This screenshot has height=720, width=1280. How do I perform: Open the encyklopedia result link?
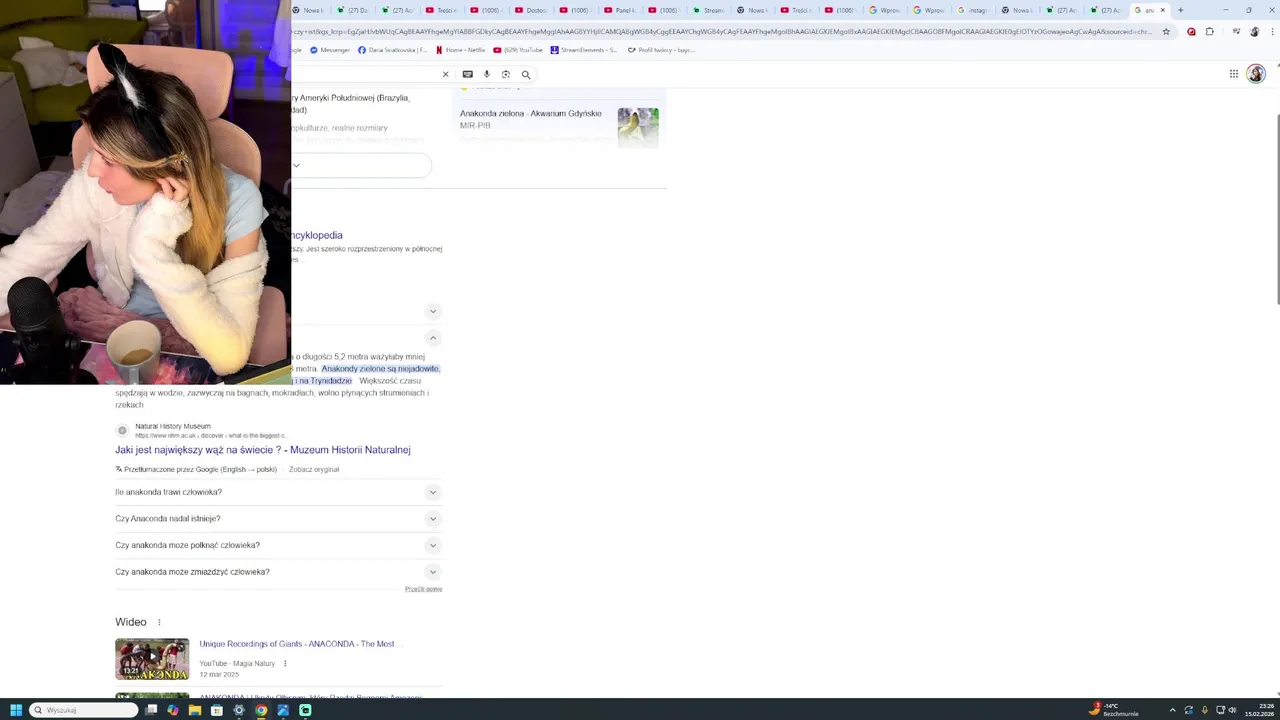click(317, 235)
